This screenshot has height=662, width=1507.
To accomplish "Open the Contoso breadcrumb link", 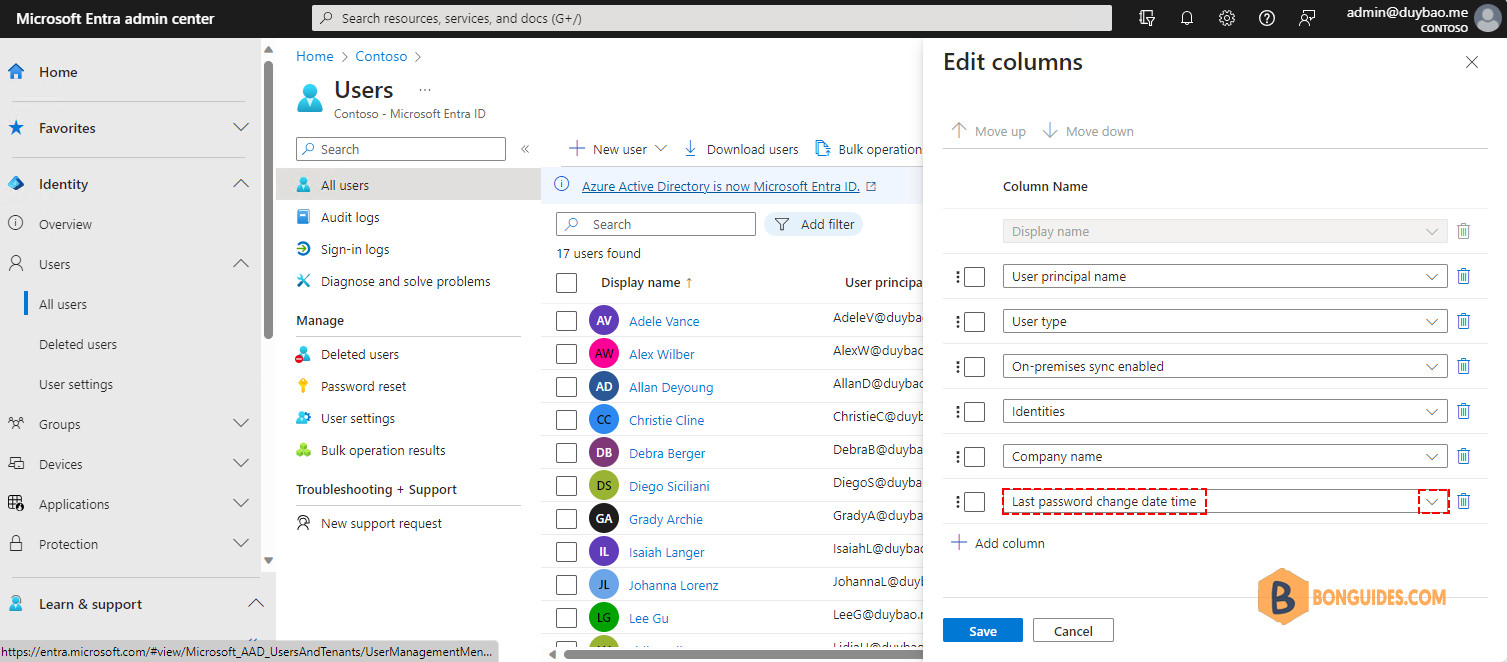I will [381, 56].
